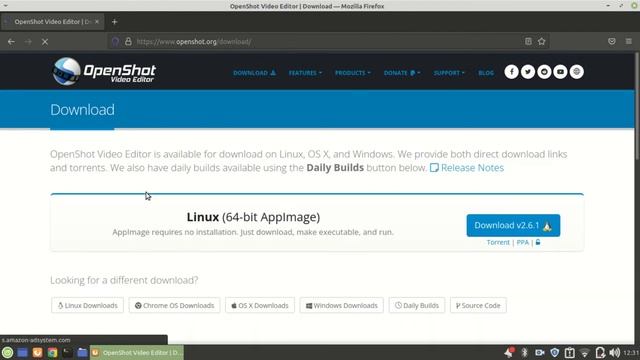
Task: Click the URL address bar field
Action: click(327, 42)
